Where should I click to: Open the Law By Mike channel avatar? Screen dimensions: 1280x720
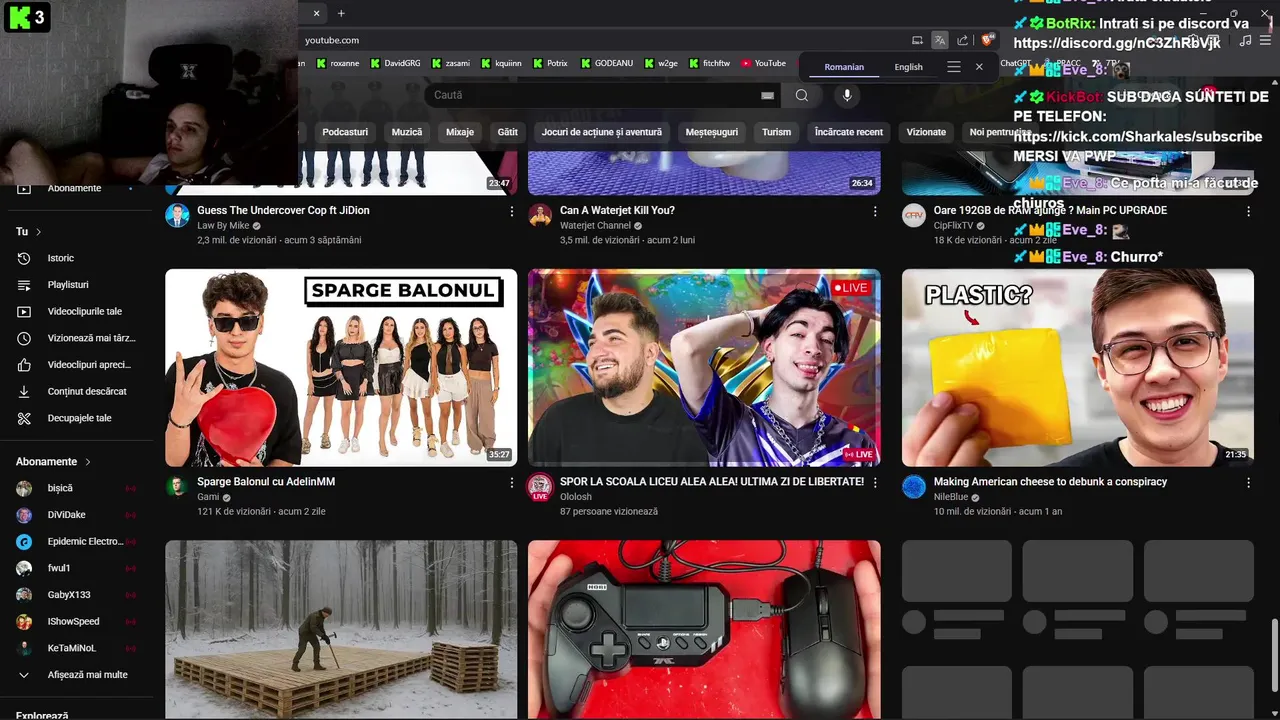[x=177, y=216]
